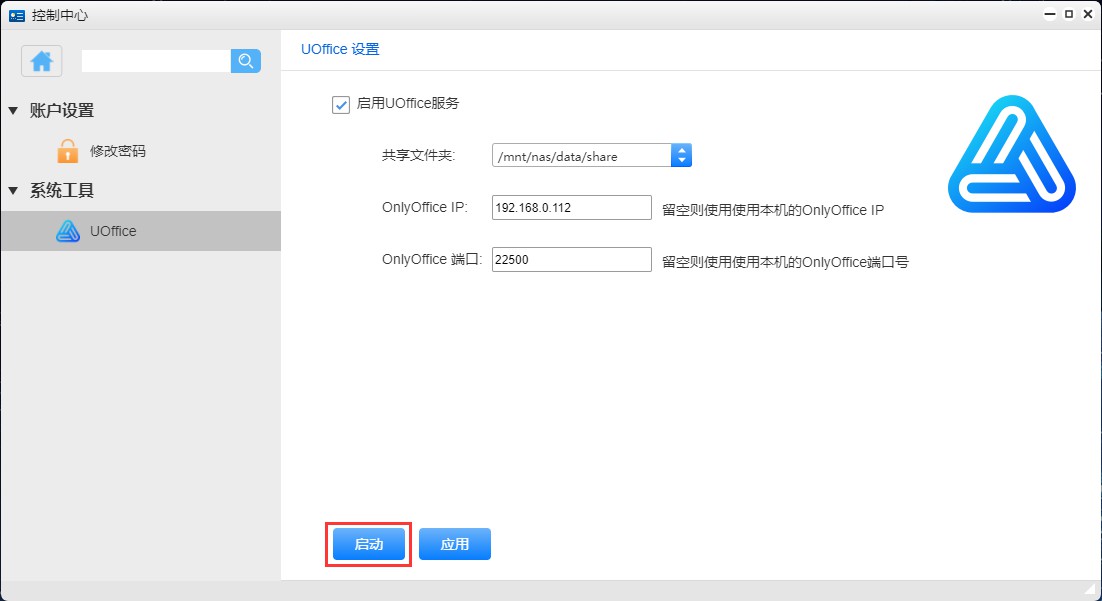This screenshot has width=1102, height=601.
Task: Click the orange padlock under 账户设置
Action: pos(67,151)
